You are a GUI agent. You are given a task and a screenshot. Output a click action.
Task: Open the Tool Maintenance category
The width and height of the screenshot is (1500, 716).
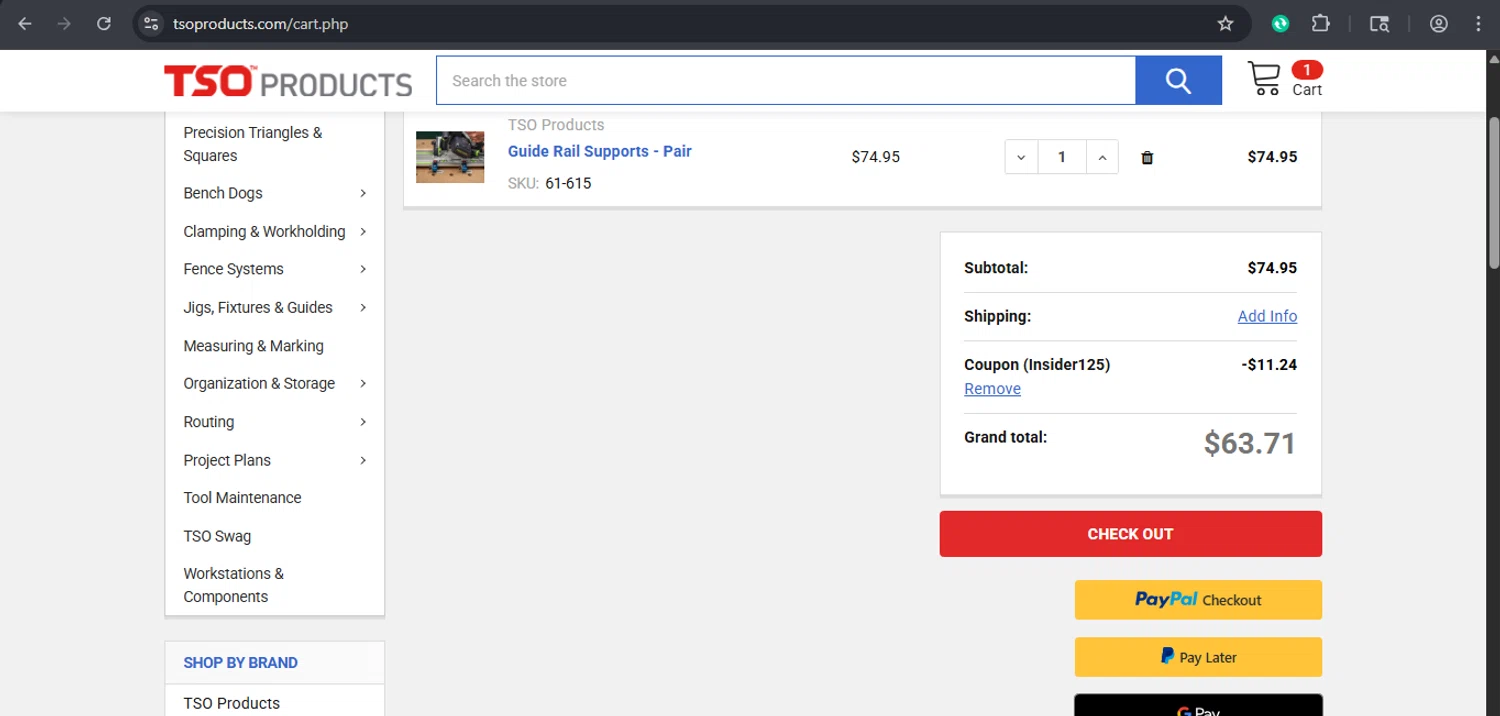point(242,498)
